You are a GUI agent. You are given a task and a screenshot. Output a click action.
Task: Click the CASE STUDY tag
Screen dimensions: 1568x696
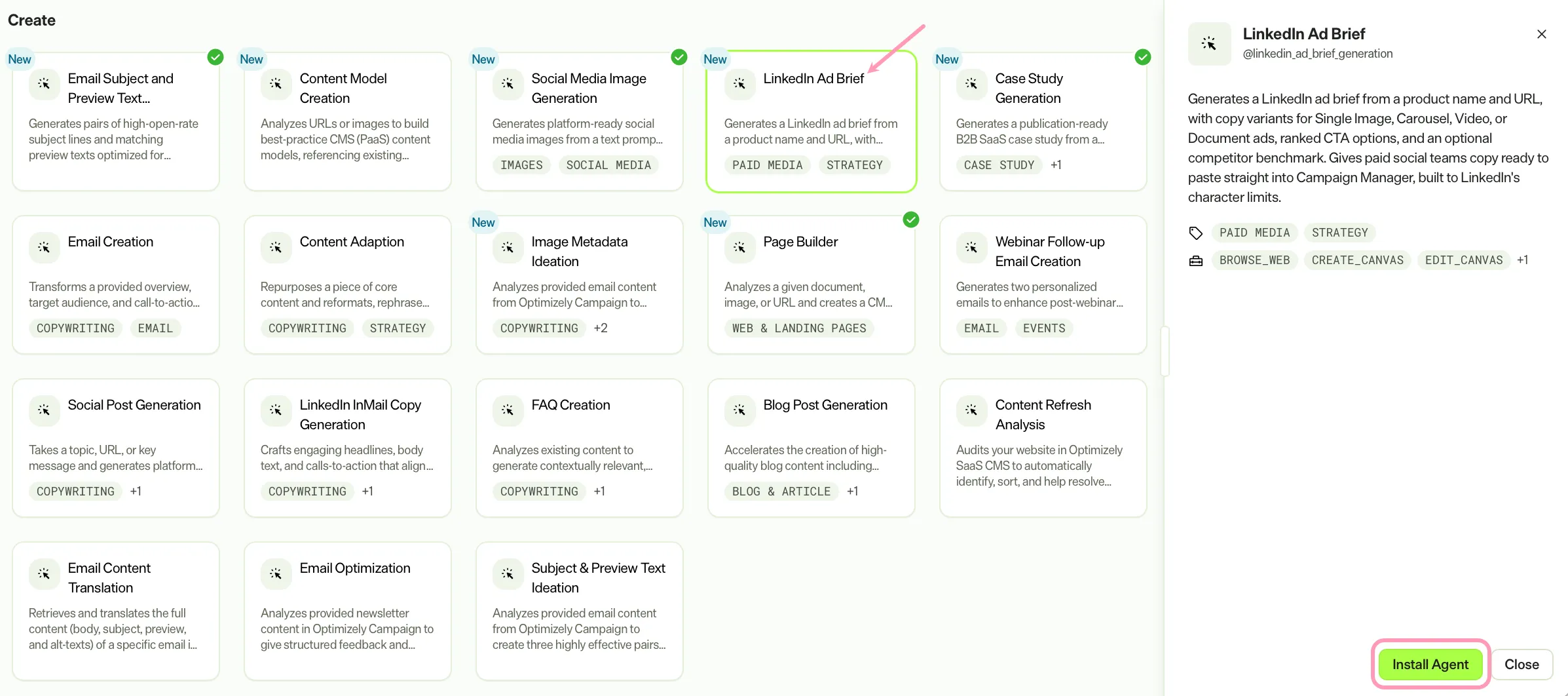click(x=999, y=165)
